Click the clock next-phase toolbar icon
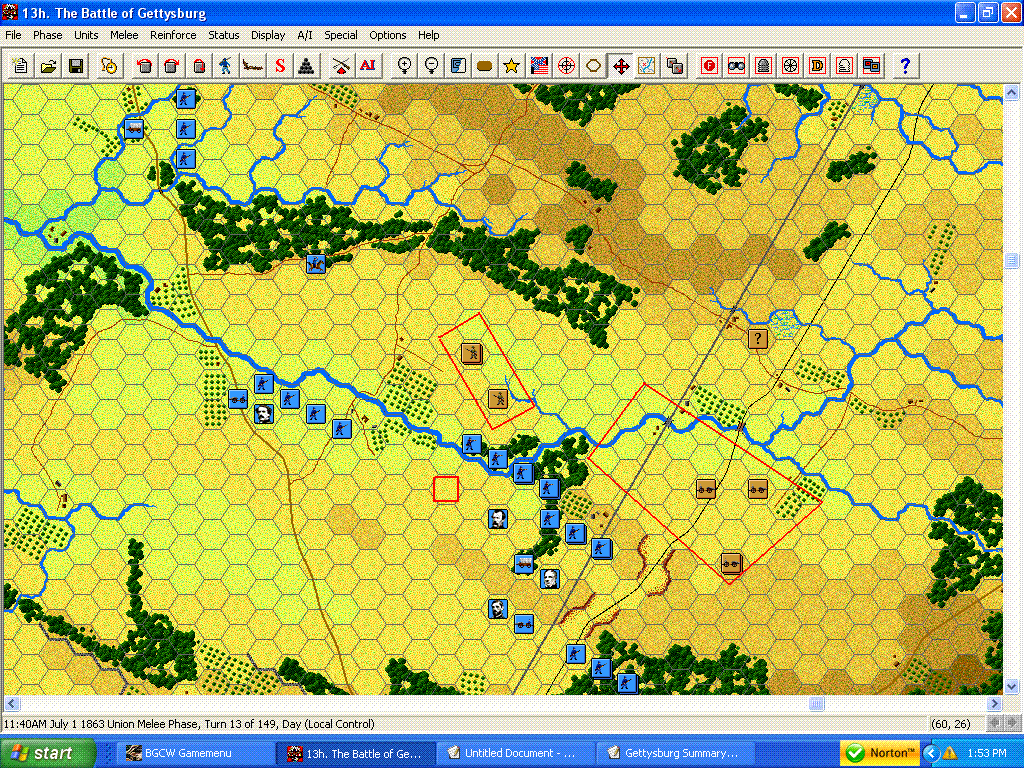The width and height of the screenshot is (1024, 768). click(109, 65)
